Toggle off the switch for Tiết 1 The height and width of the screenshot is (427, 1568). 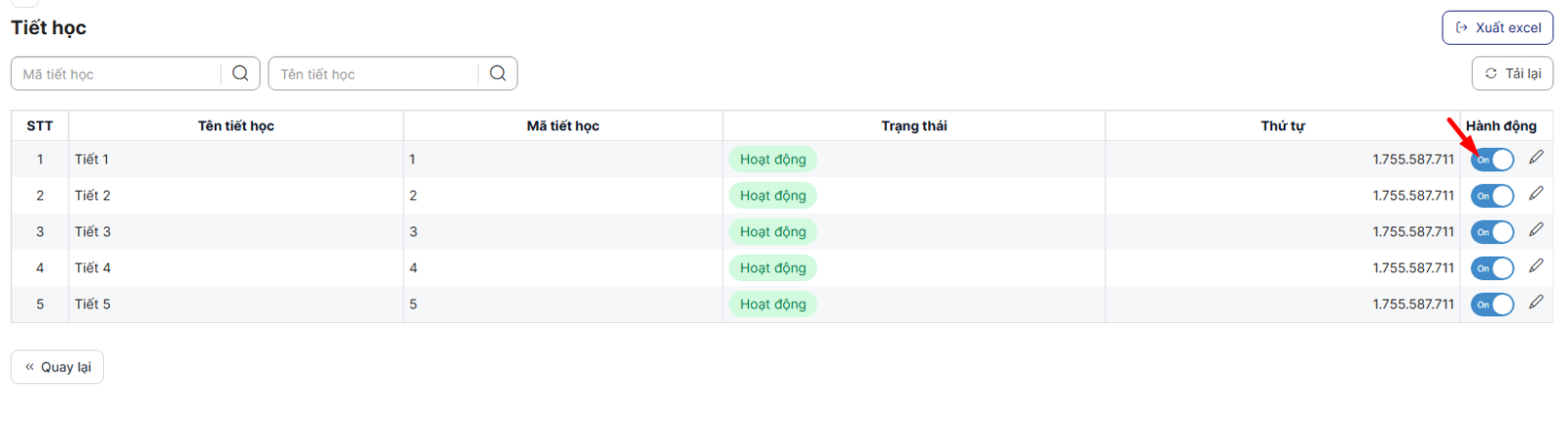[1492, 160]
